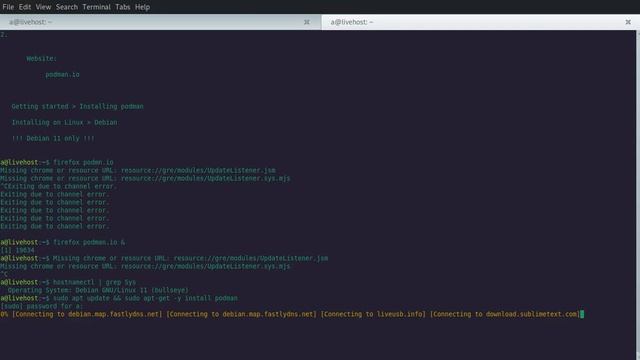
Task: Click first 'UpdateListener.jsm' resource URL line
Action: 138,171
